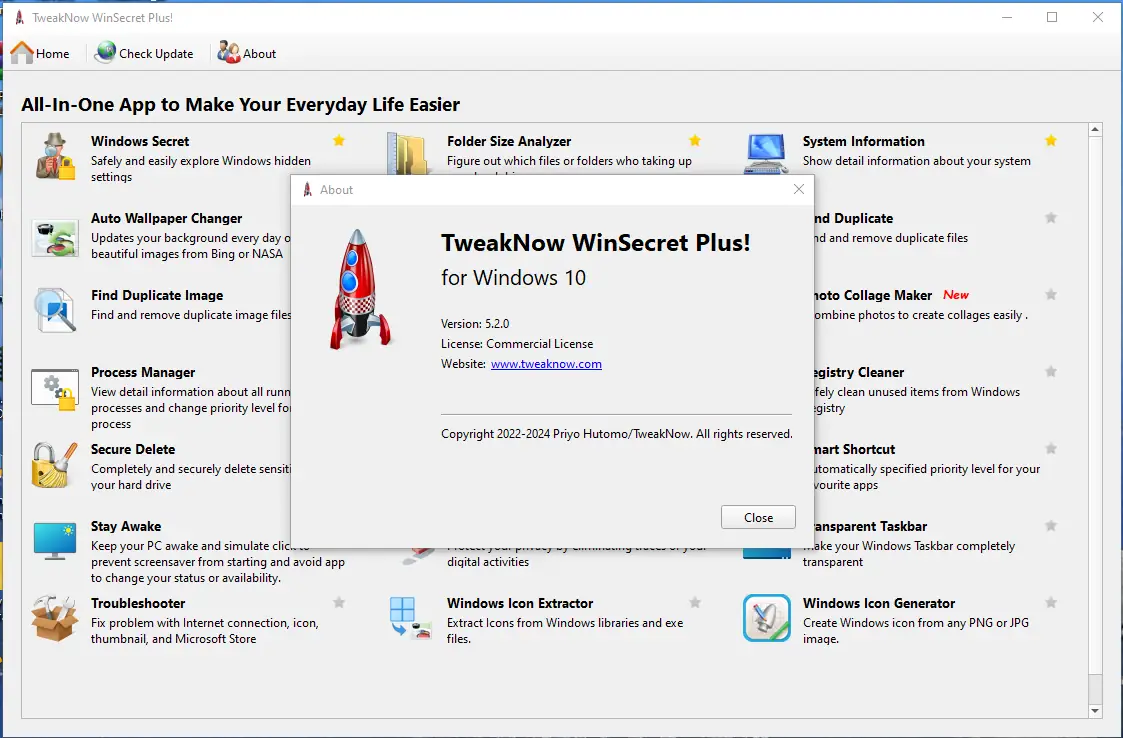Open the Process Manager gear icon
The width and height of the screenshot is (1123, 738).
[55, 389]
